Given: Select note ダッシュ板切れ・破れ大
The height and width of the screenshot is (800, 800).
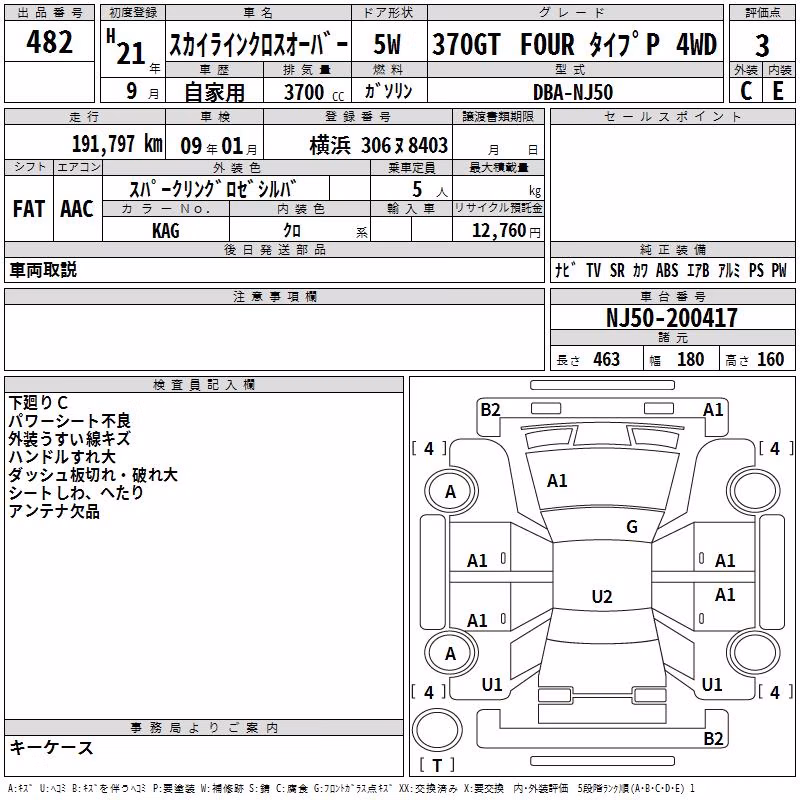Looking at the screenshot, I should pos(93,475).
